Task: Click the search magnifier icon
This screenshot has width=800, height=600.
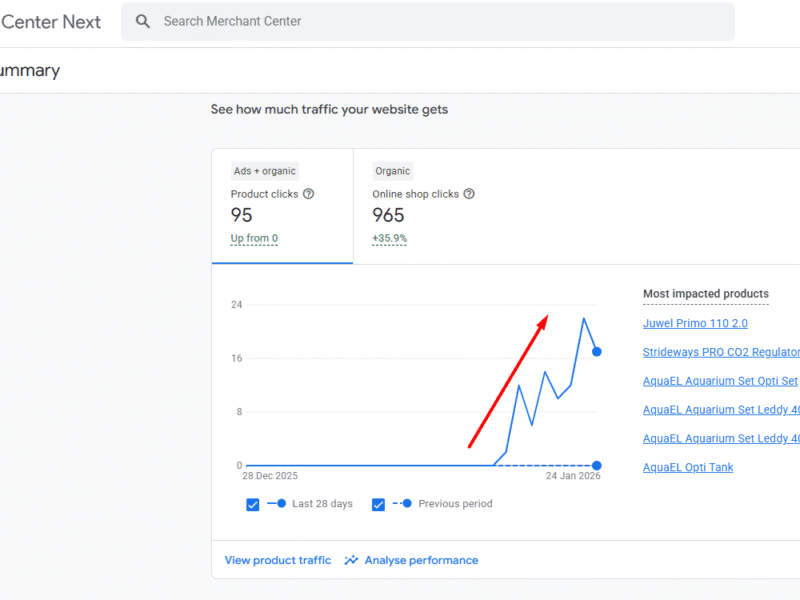Action: (x=143, y=21)
